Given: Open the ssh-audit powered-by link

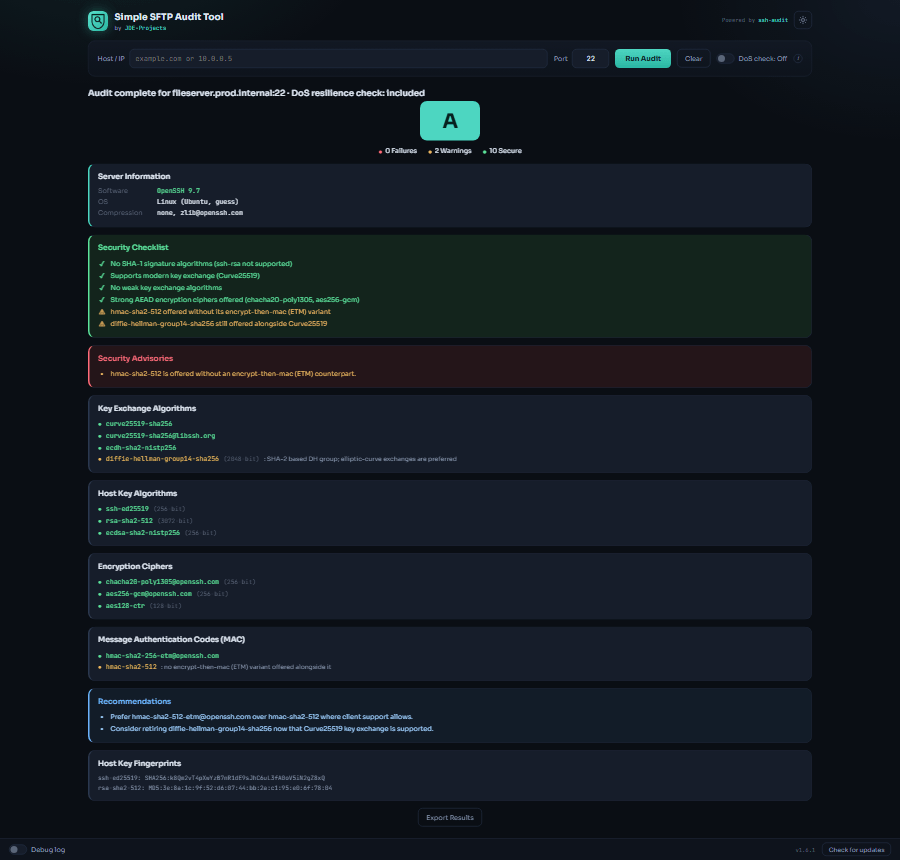Looking at the screenshot, I should 773,20.
